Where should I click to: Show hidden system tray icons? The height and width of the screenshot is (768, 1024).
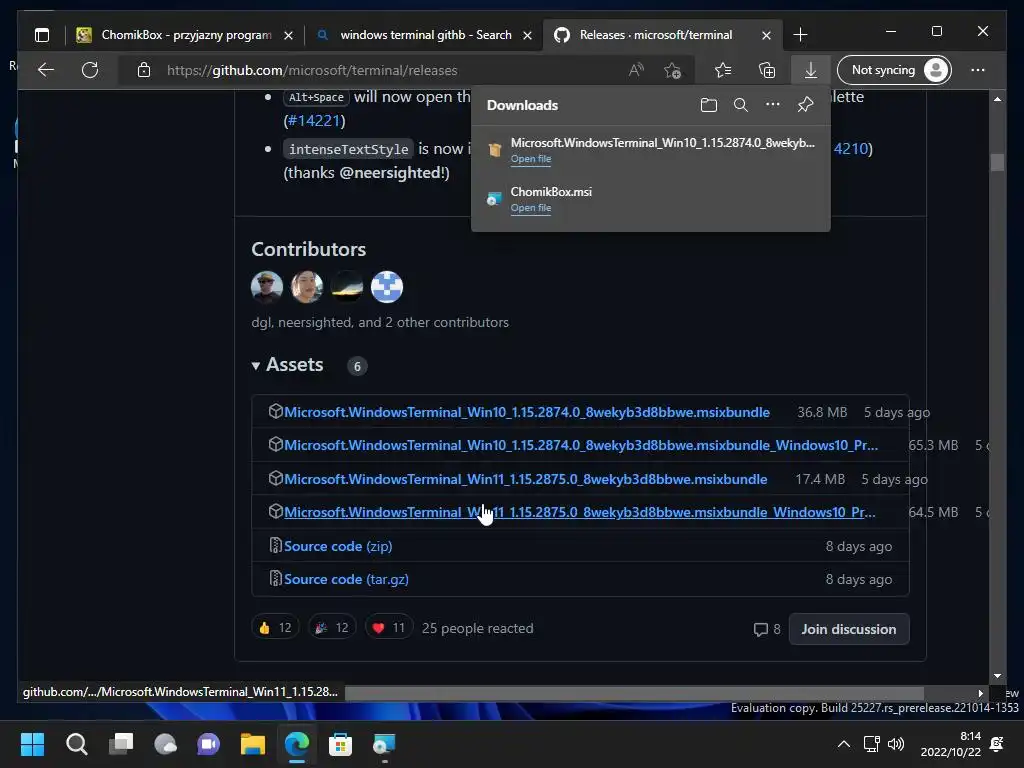(844, 744)
